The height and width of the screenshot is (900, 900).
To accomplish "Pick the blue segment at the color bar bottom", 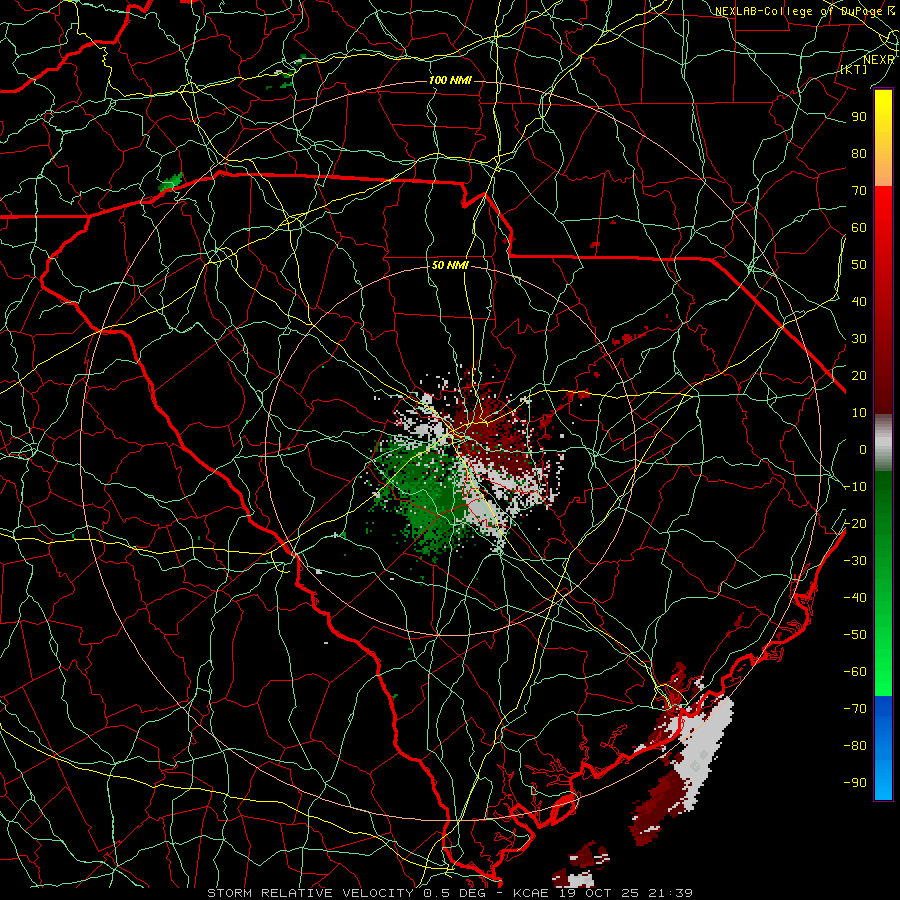I will 883,747.
